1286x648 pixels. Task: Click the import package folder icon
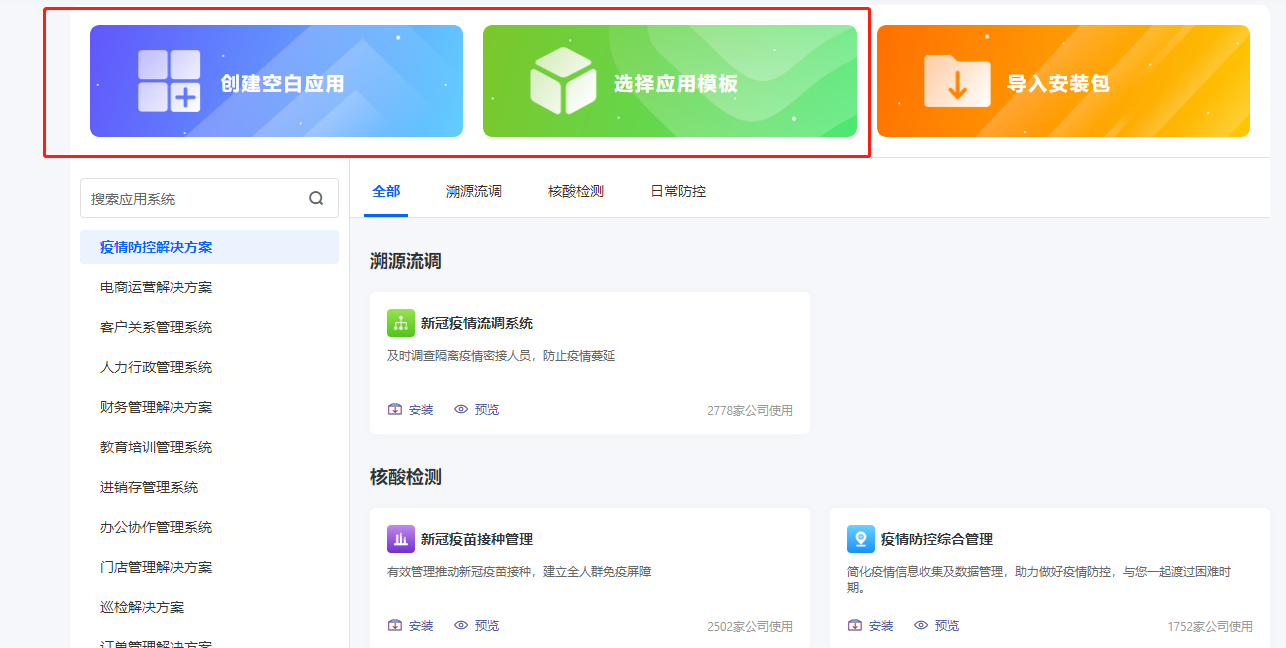click(956, 81)
